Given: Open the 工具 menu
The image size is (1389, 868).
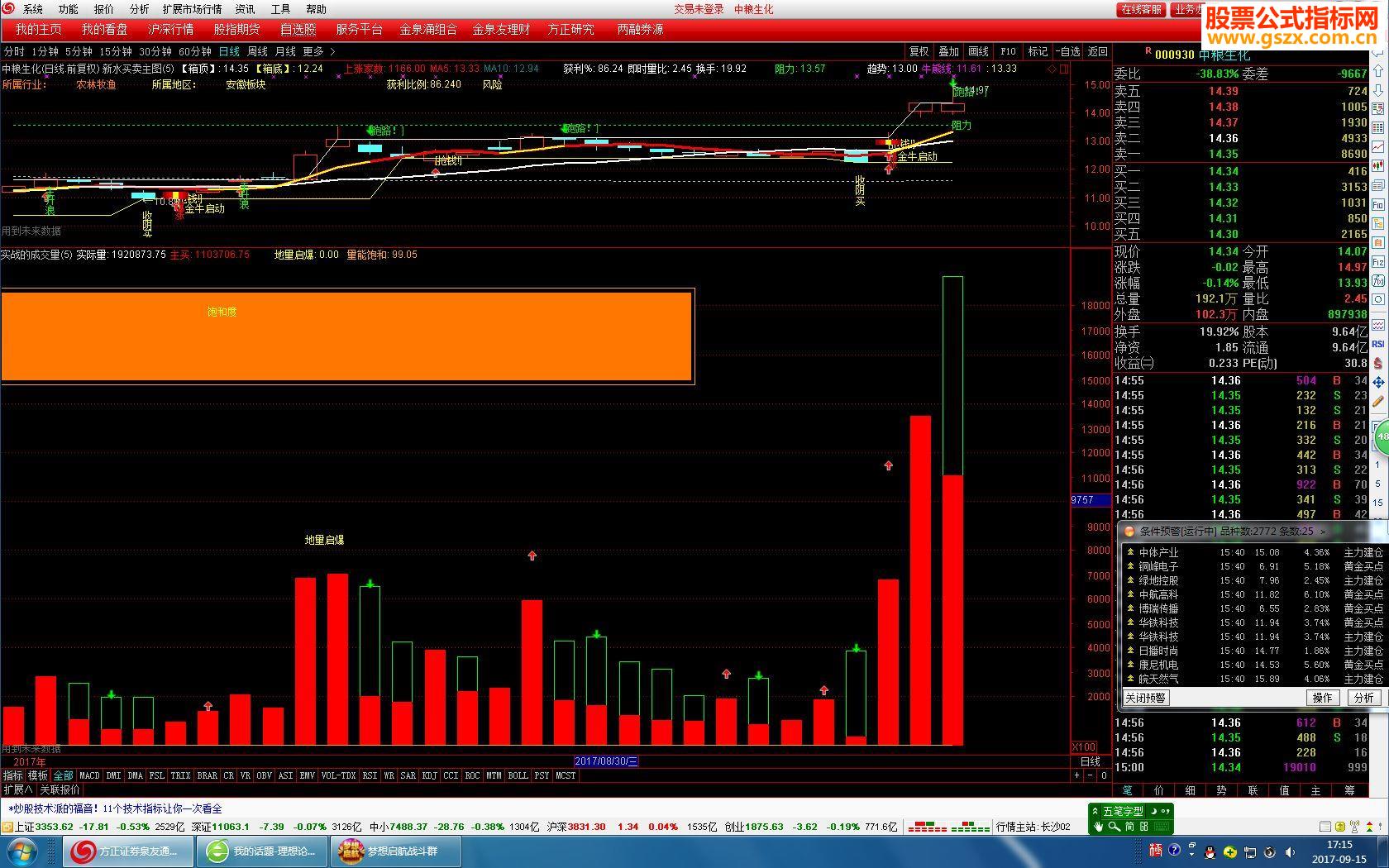Looking at the screenshot, I should [x=281, y=9].
